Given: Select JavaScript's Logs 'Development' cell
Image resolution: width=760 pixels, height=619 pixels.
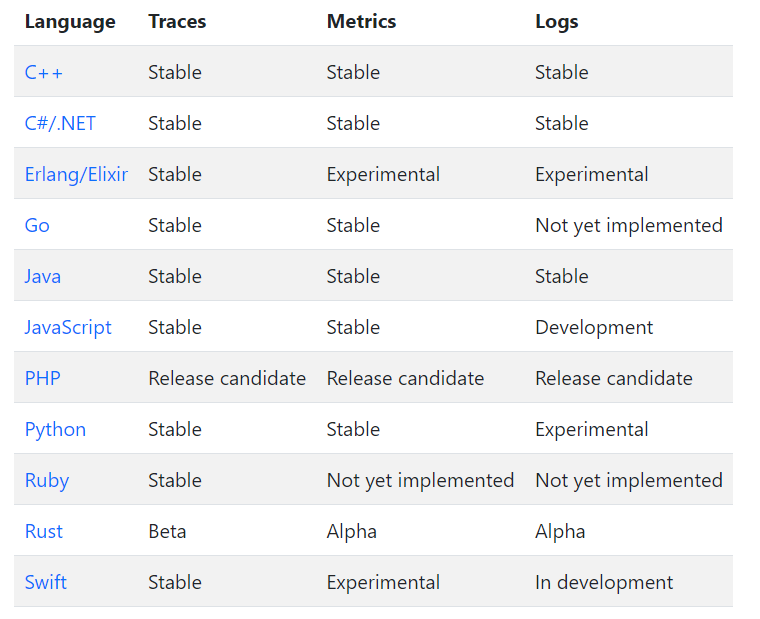Looking at the screenshot, I should point(594,327).
